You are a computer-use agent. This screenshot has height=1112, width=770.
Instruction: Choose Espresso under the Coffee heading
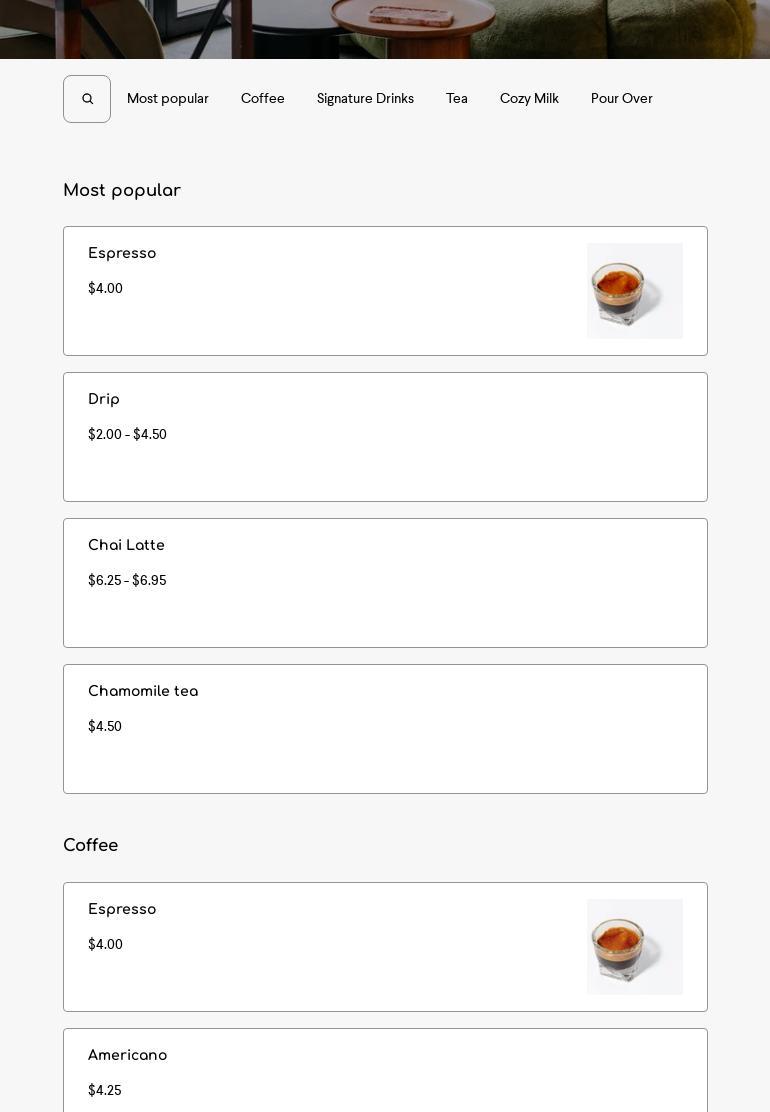(385, 947)
